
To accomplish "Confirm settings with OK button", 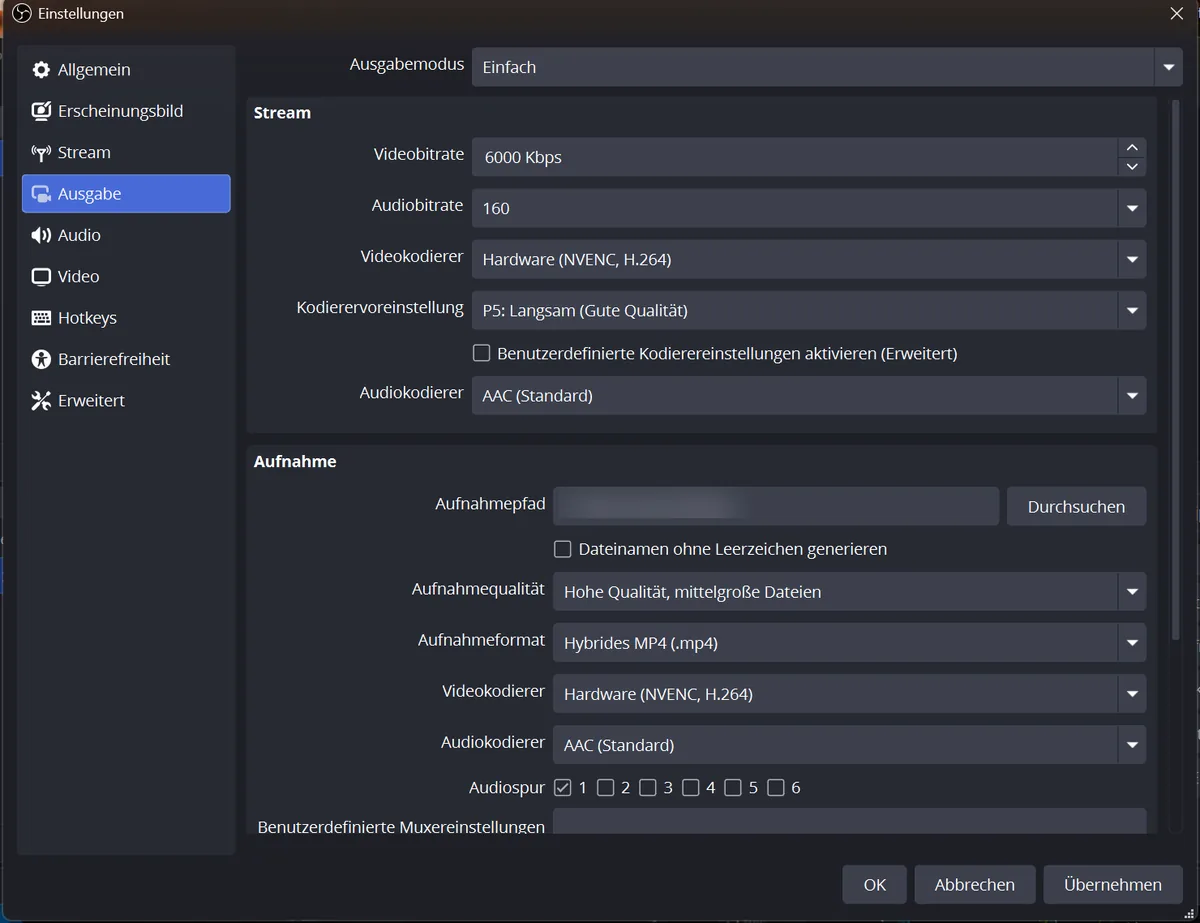I will click(875, 885).
